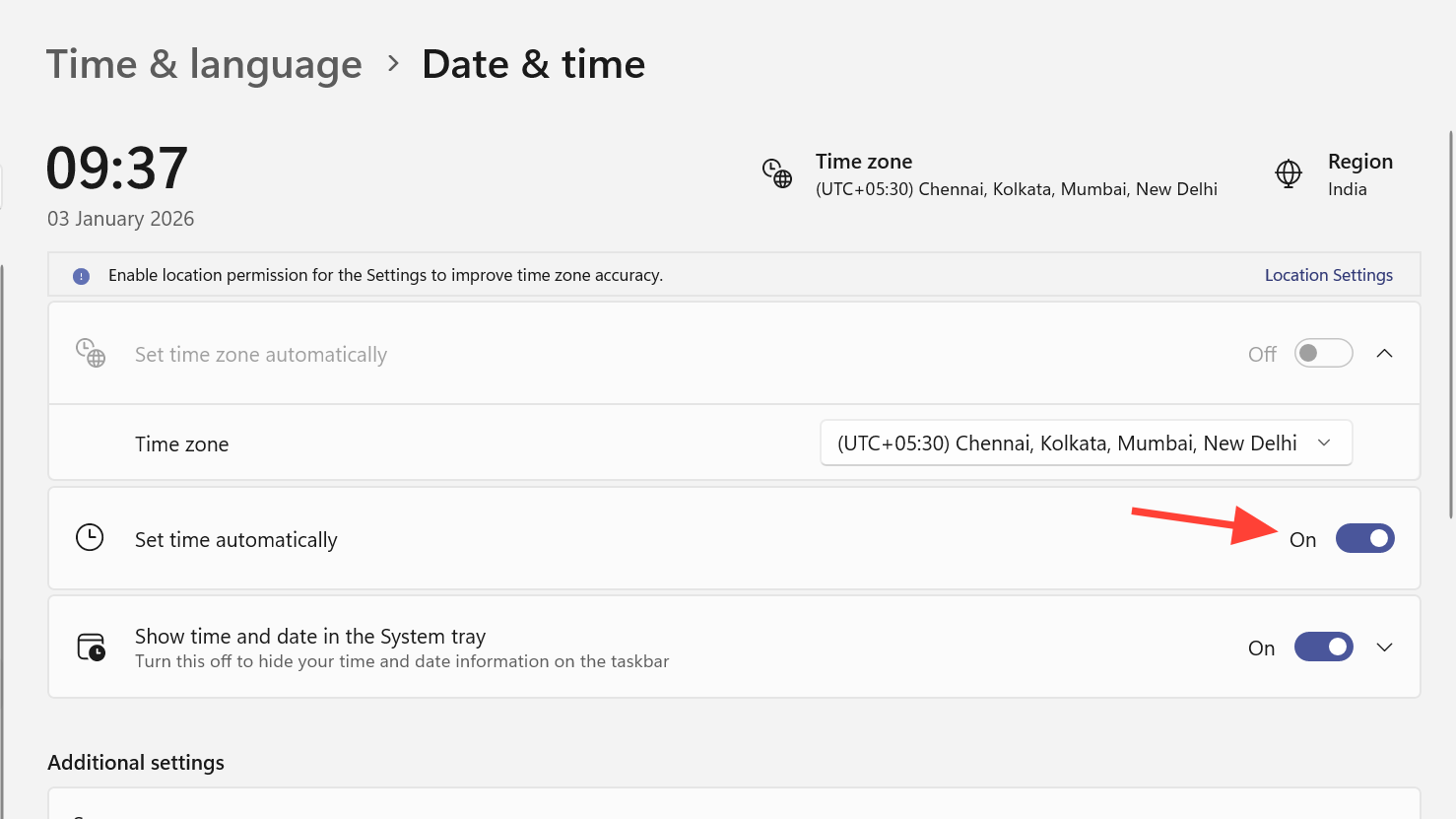Collapse the Set time zone automatically section
The width and height of the screenshot is (1456, 819).
(1384, 353)
